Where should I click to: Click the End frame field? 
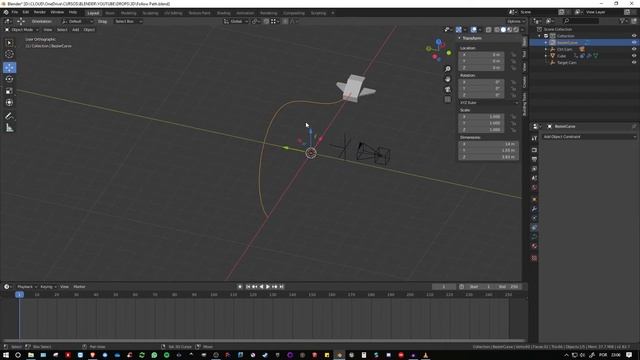pos(509,287)
